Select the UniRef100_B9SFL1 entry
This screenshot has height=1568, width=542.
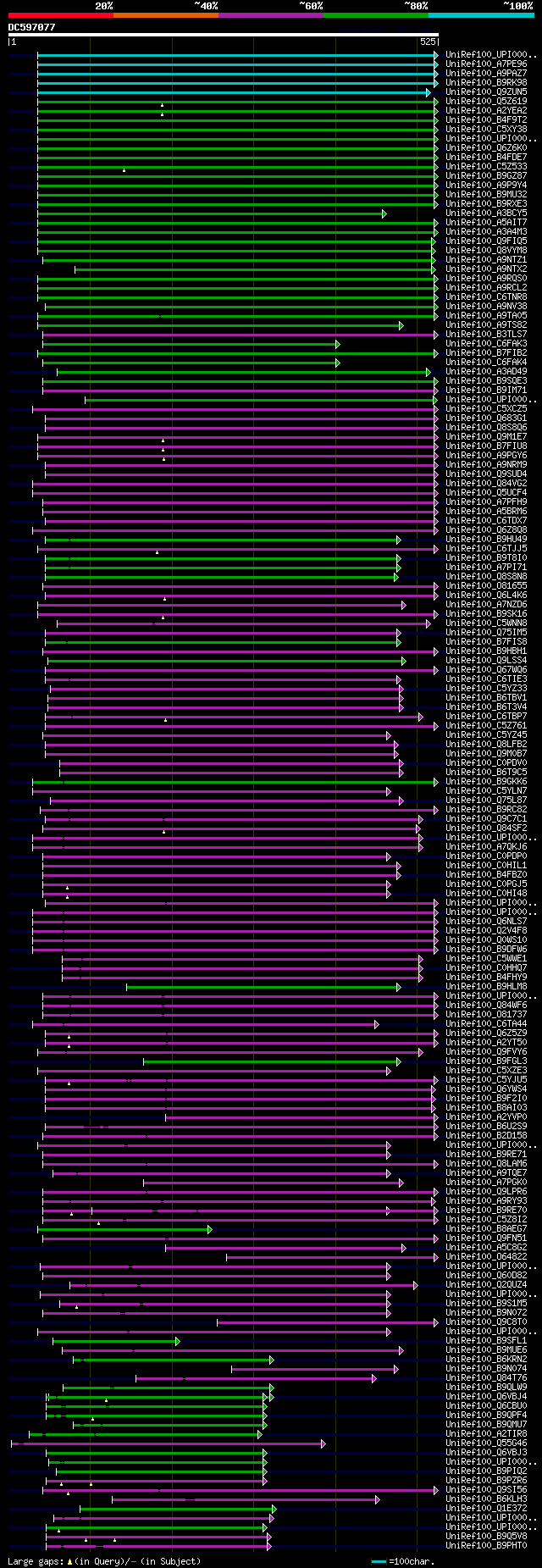click(486, 1341)
